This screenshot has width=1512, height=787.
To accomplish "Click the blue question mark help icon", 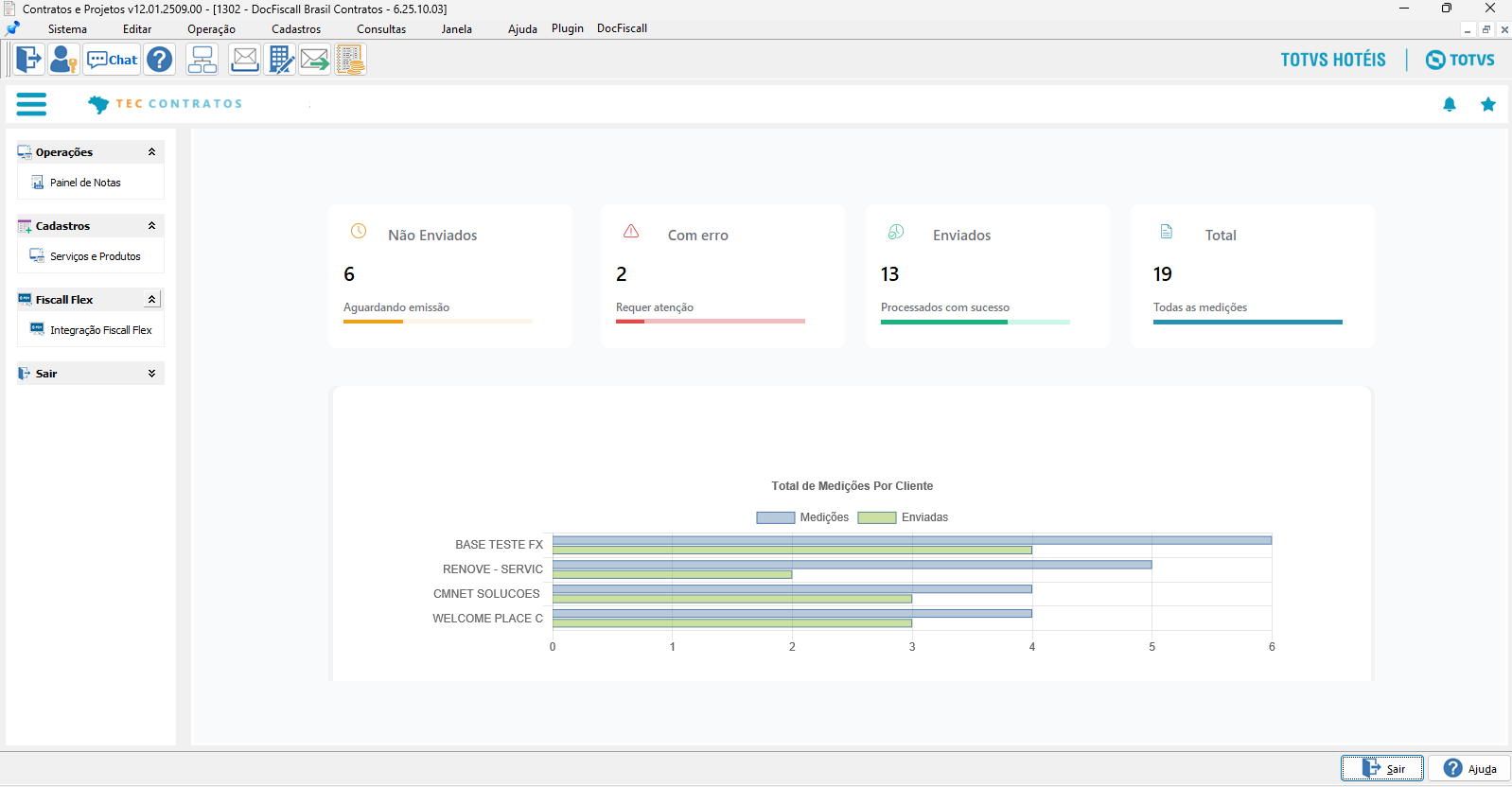I will pyautogui.click(x=160, y=60).
